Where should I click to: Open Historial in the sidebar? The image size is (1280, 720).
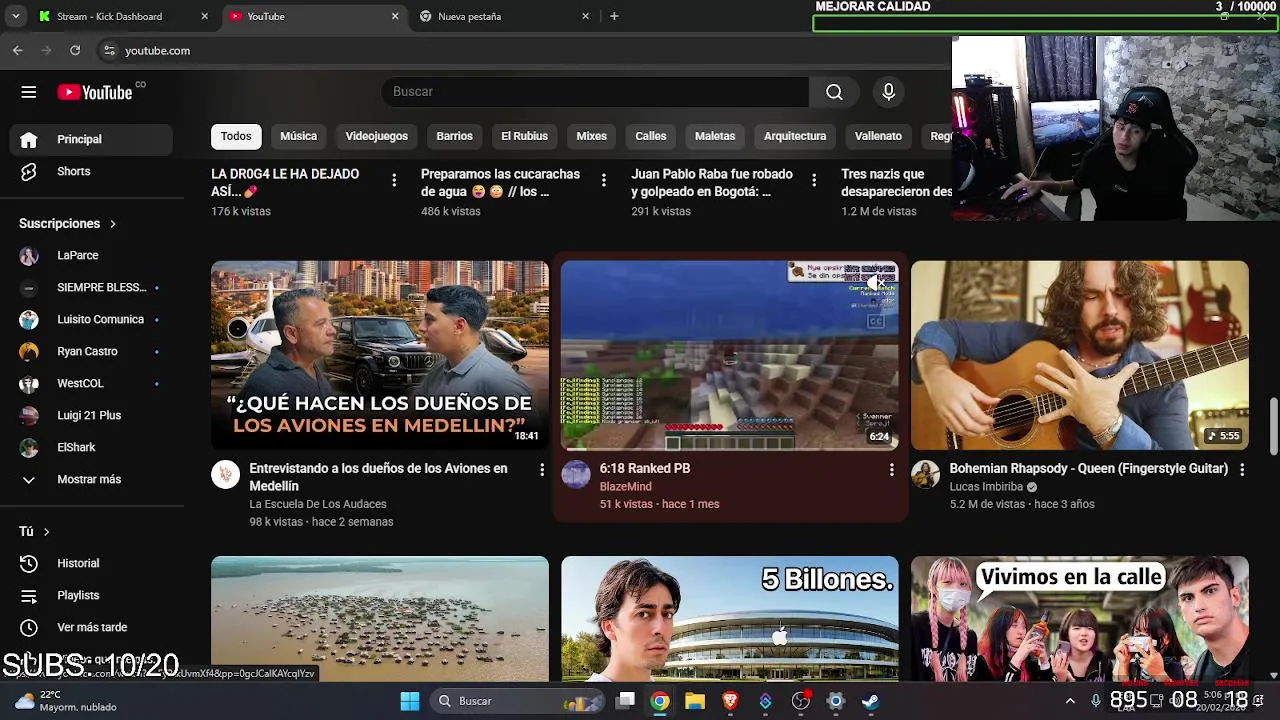pyautogui.click(x=92, y=563)
